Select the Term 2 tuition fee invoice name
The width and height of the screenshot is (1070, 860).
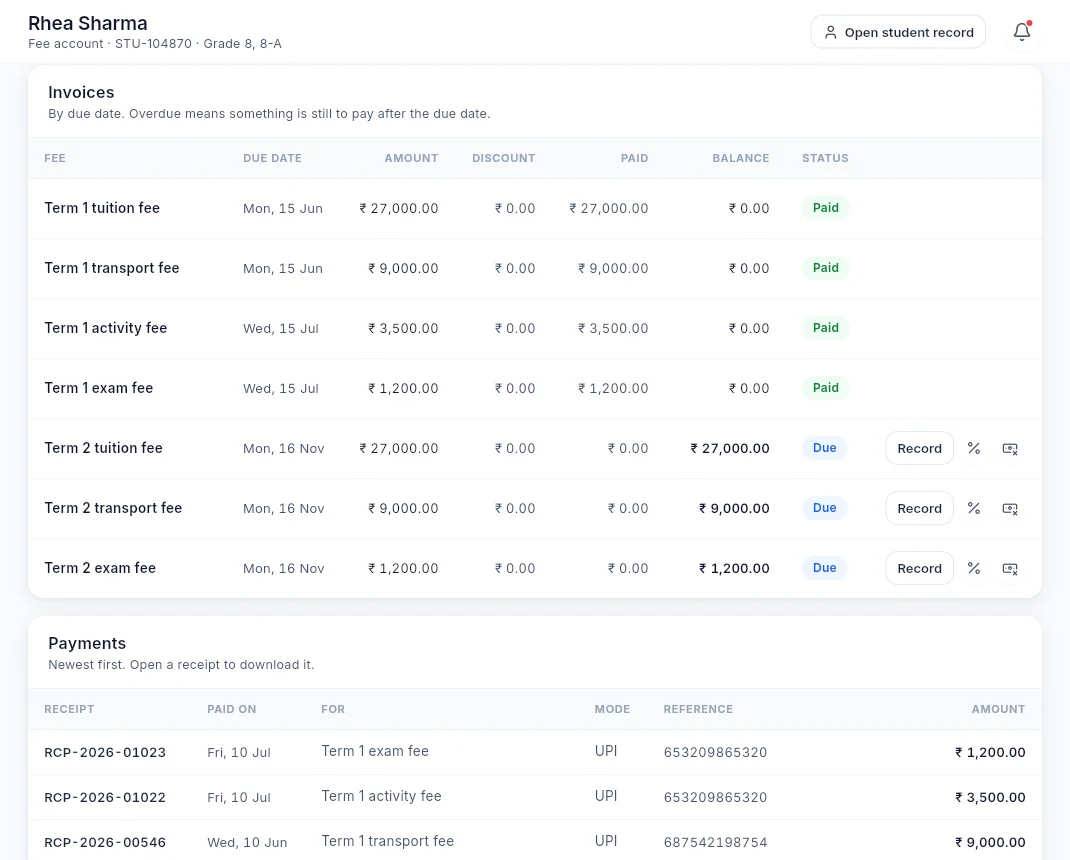pos(104,448)
